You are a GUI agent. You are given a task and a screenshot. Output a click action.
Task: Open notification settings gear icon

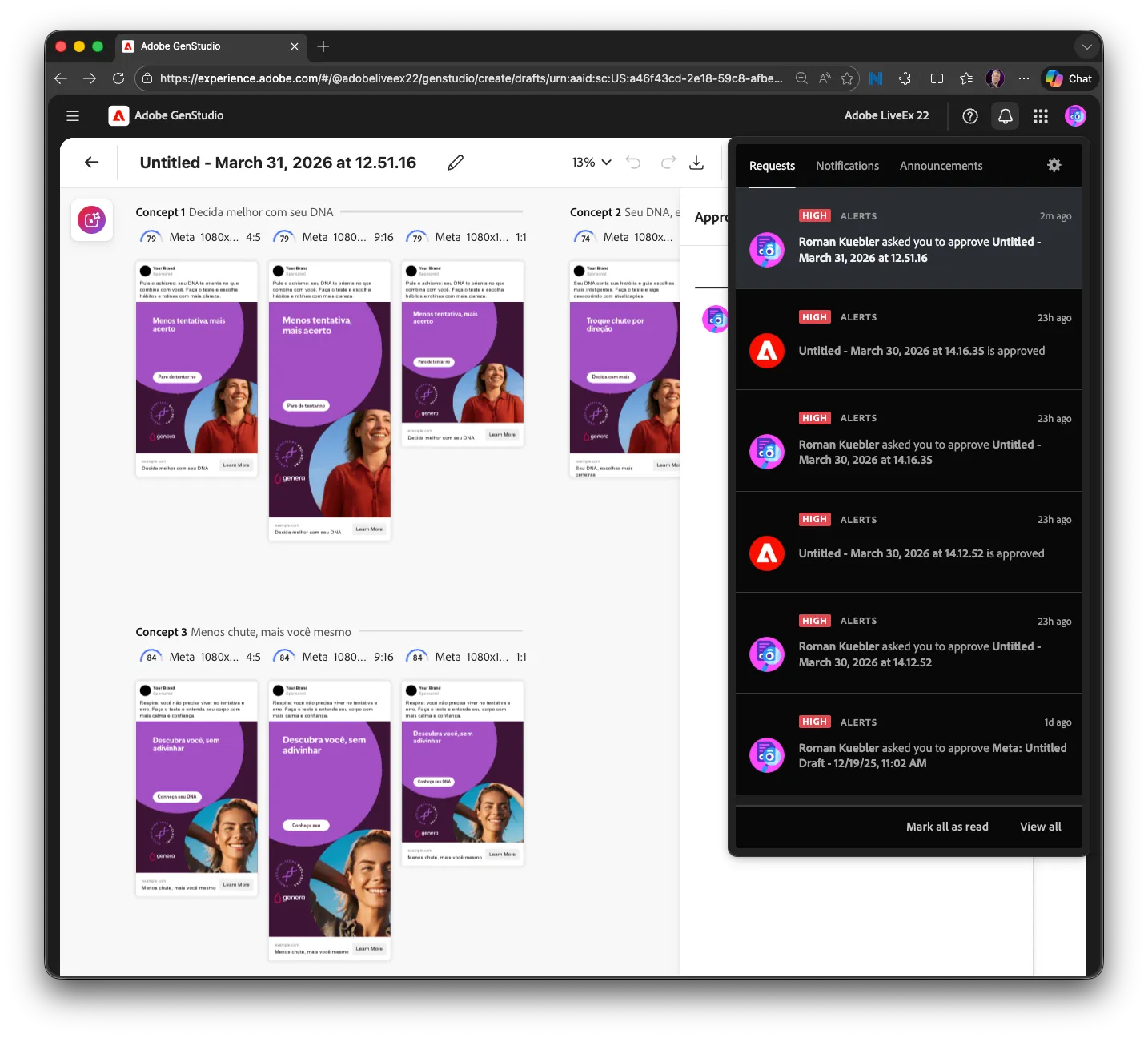1054,165
